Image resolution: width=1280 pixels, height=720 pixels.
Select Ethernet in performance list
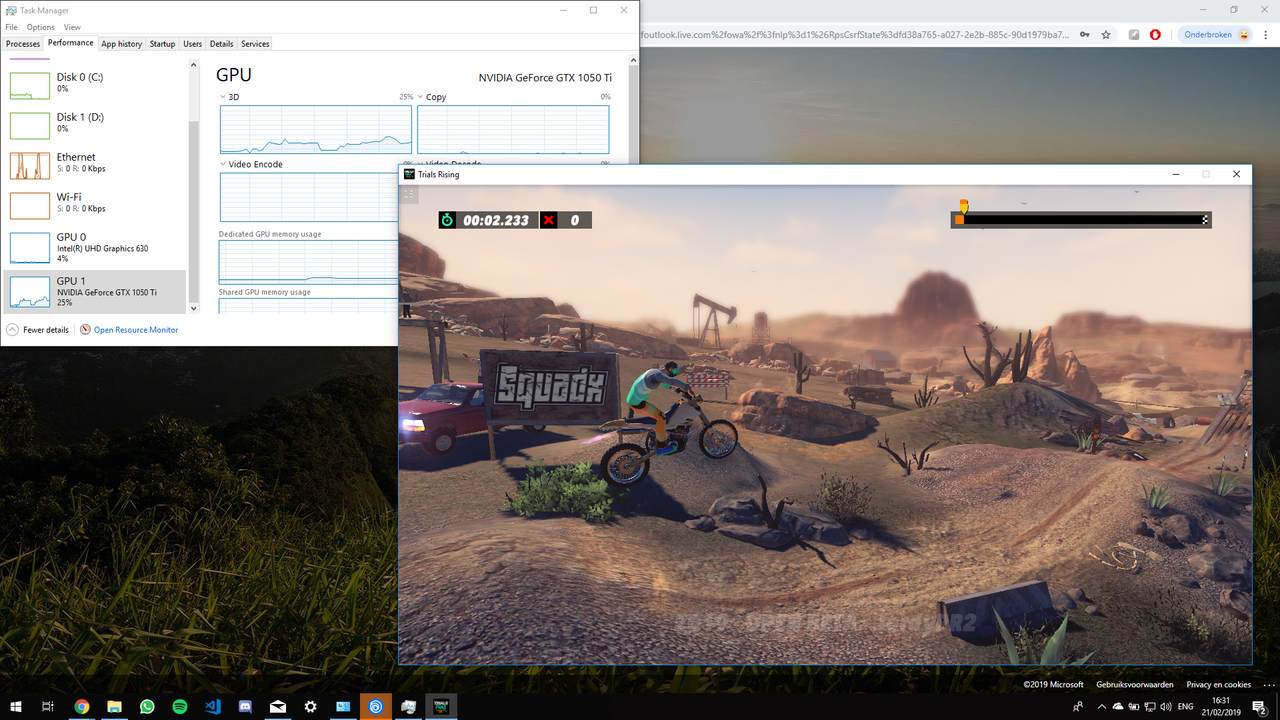95,165
